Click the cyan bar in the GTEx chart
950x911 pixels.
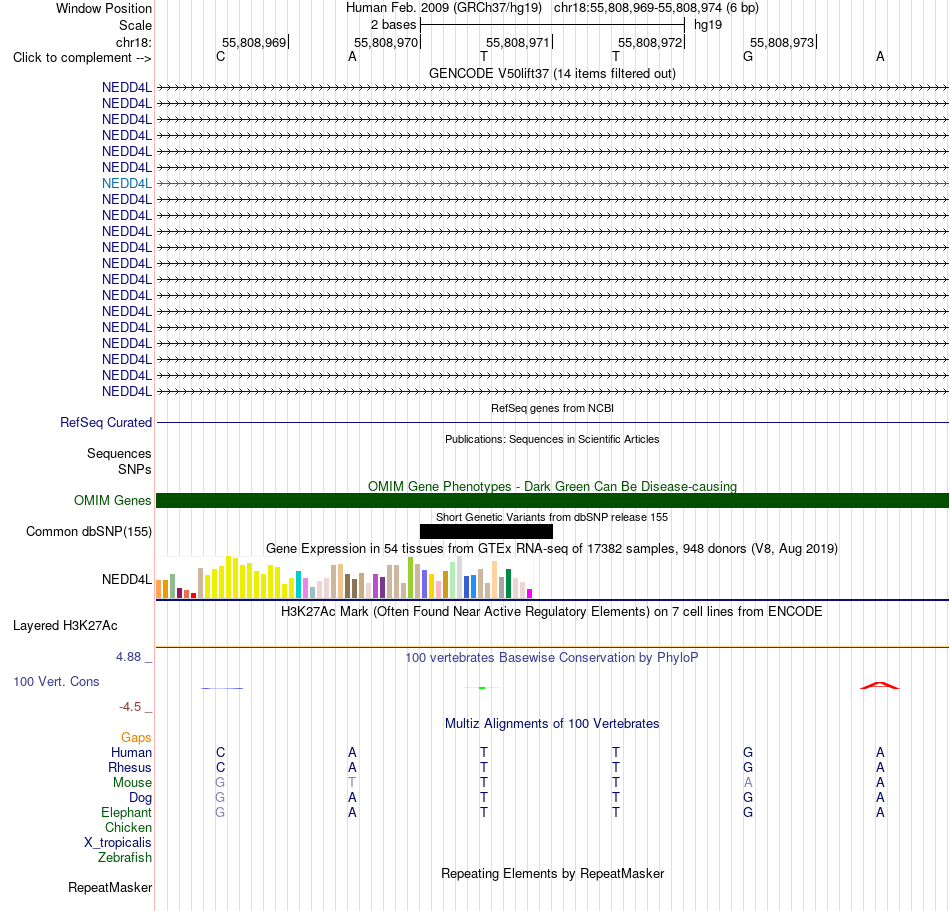pos(298,585)
